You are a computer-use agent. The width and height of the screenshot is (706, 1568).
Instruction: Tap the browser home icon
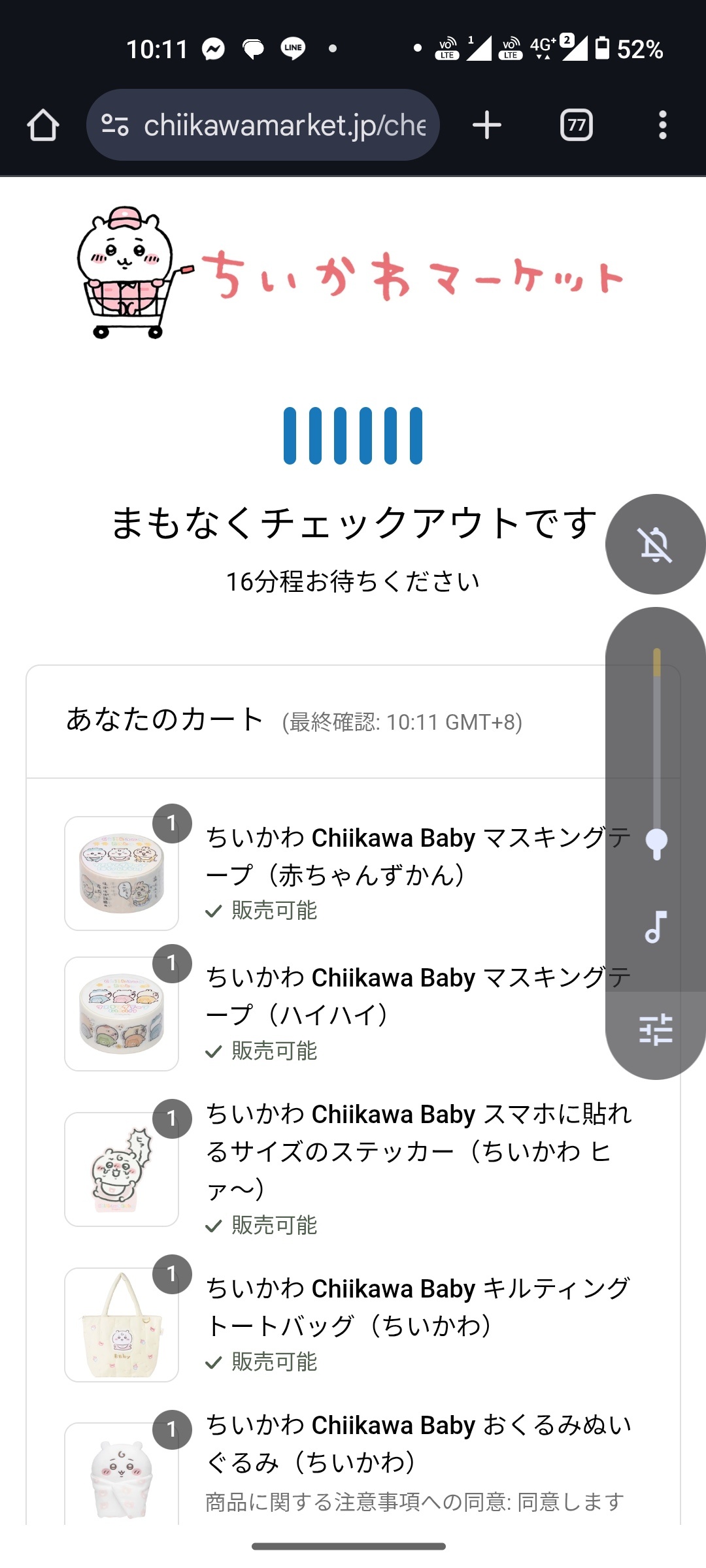click(x=43, y=125)
